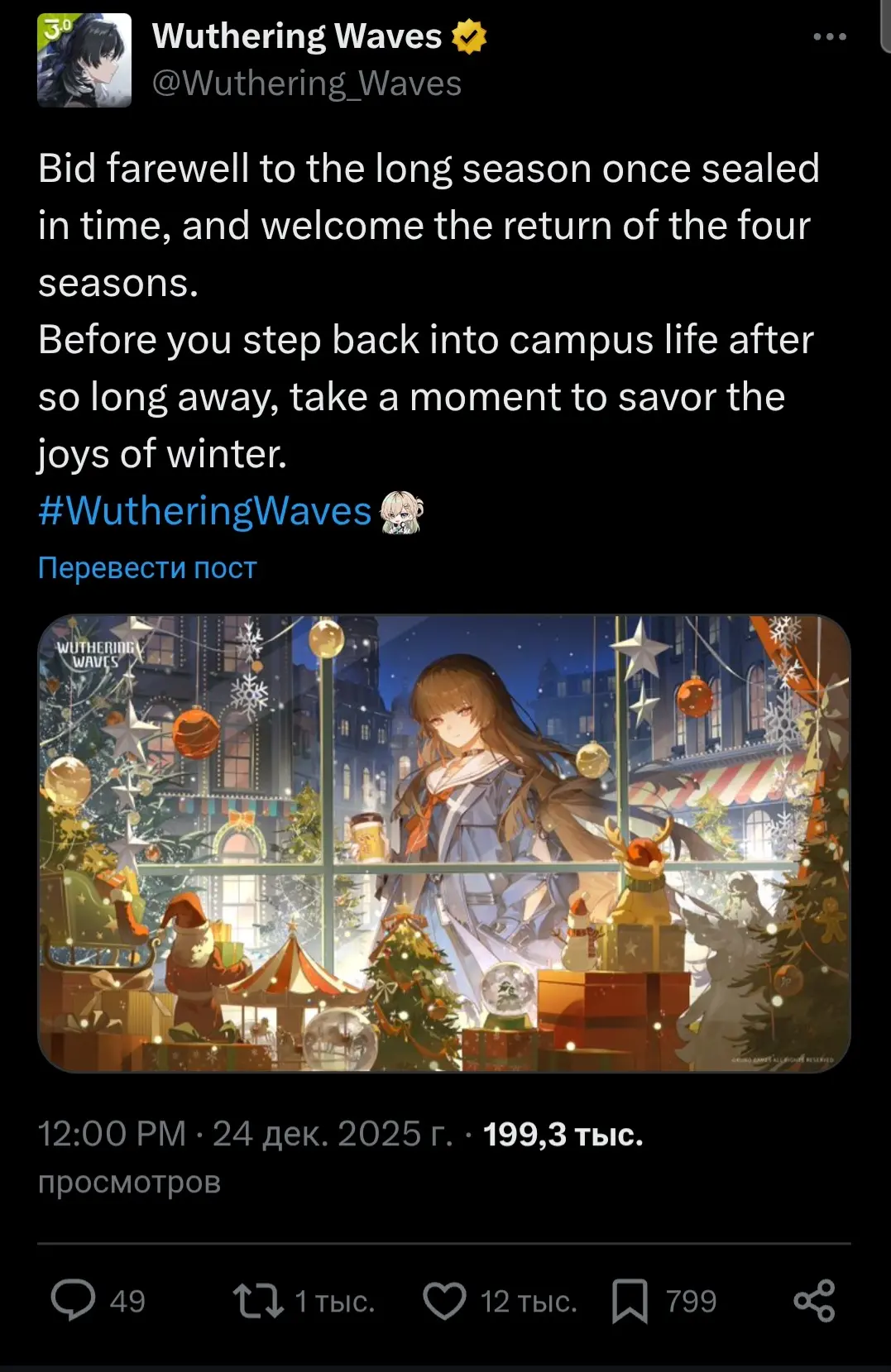The image size is (891, 1372).
Task: Click the 1 тыс. reposts count
Action: click(x=334, y=1302)
